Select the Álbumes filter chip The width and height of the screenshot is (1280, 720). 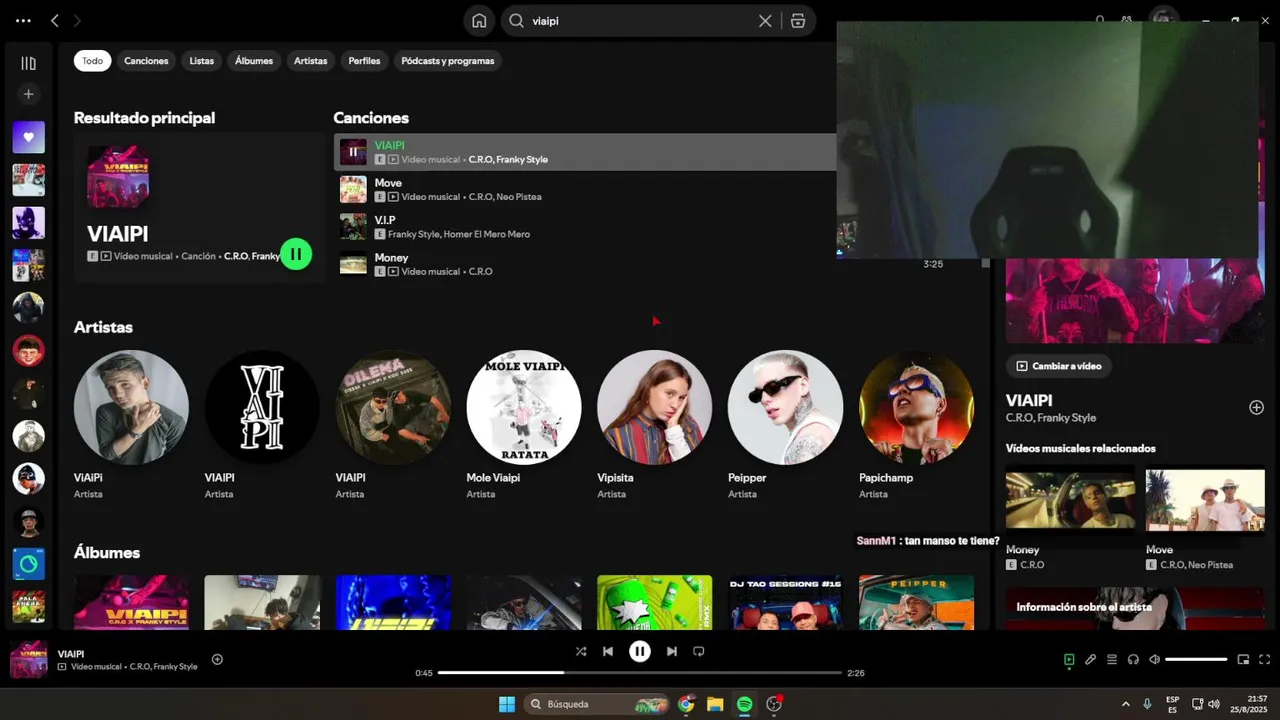coord(254,61)
